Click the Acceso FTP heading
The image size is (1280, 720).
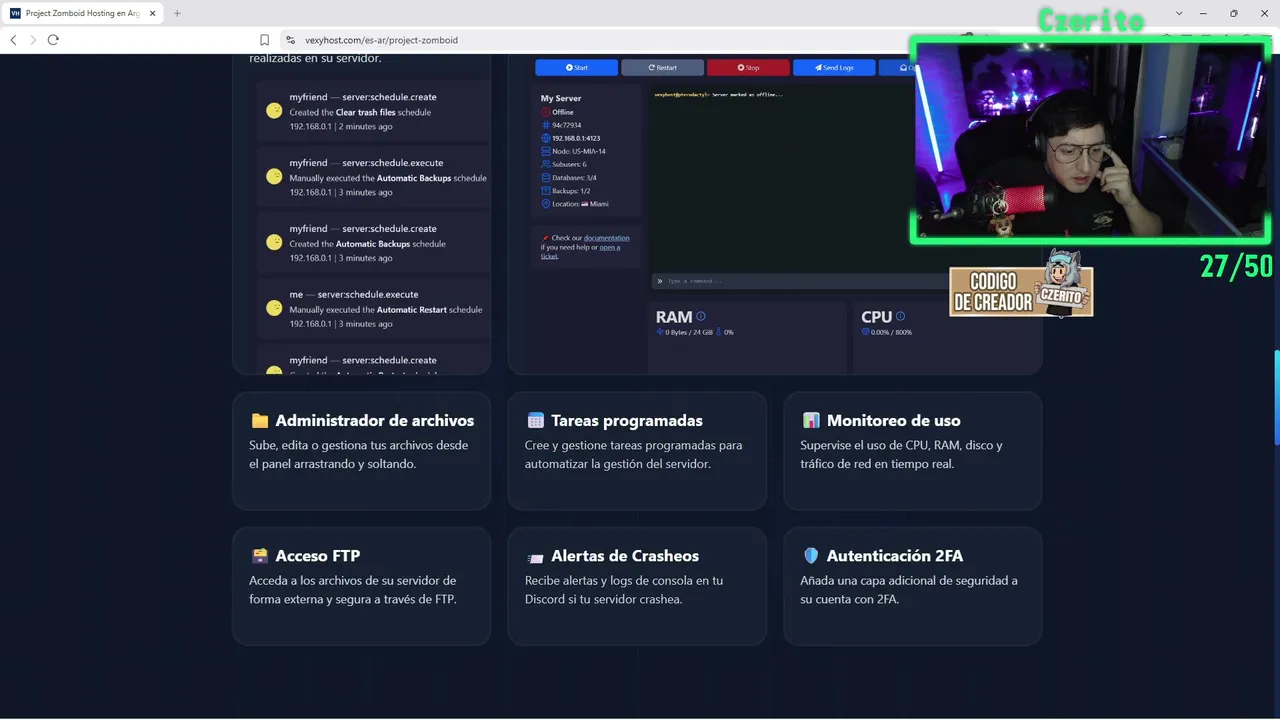pyautogui.click(x=318, y=556)
